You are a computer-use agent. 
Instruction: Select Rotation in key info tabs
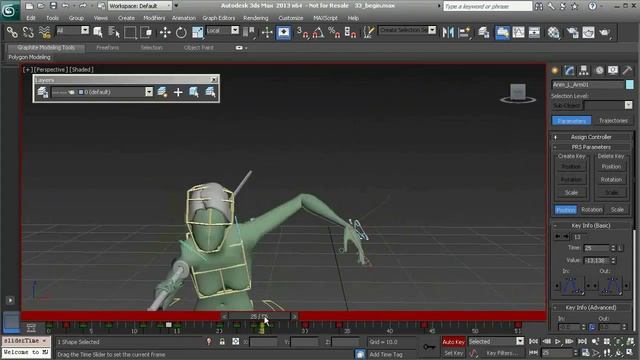pyautogui.click(x=591, y=210)
